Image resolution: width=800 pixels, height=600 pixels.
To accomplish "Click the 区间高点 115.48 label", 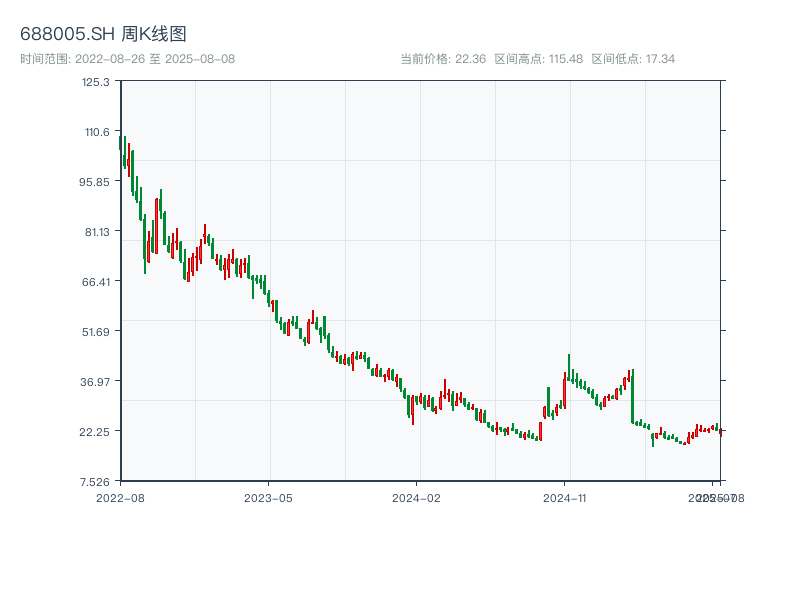I will [x=538, y=59].
